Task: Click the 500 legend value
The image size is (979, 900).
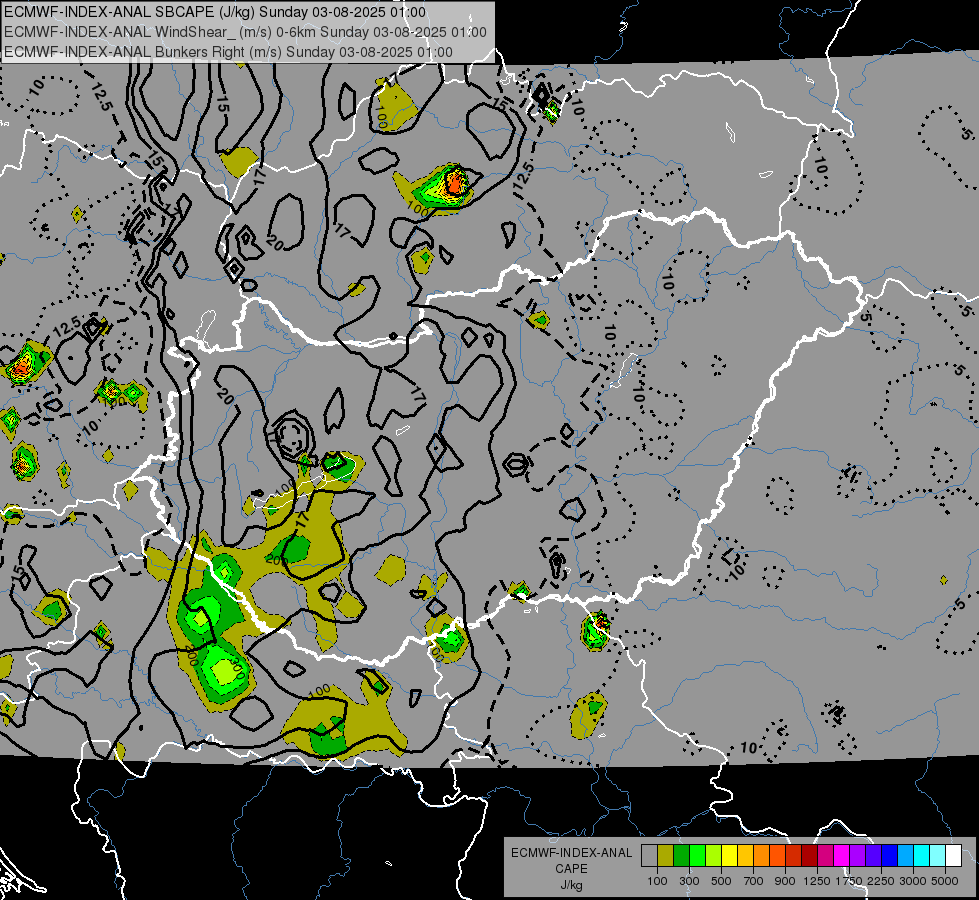Action: point(721,881)
